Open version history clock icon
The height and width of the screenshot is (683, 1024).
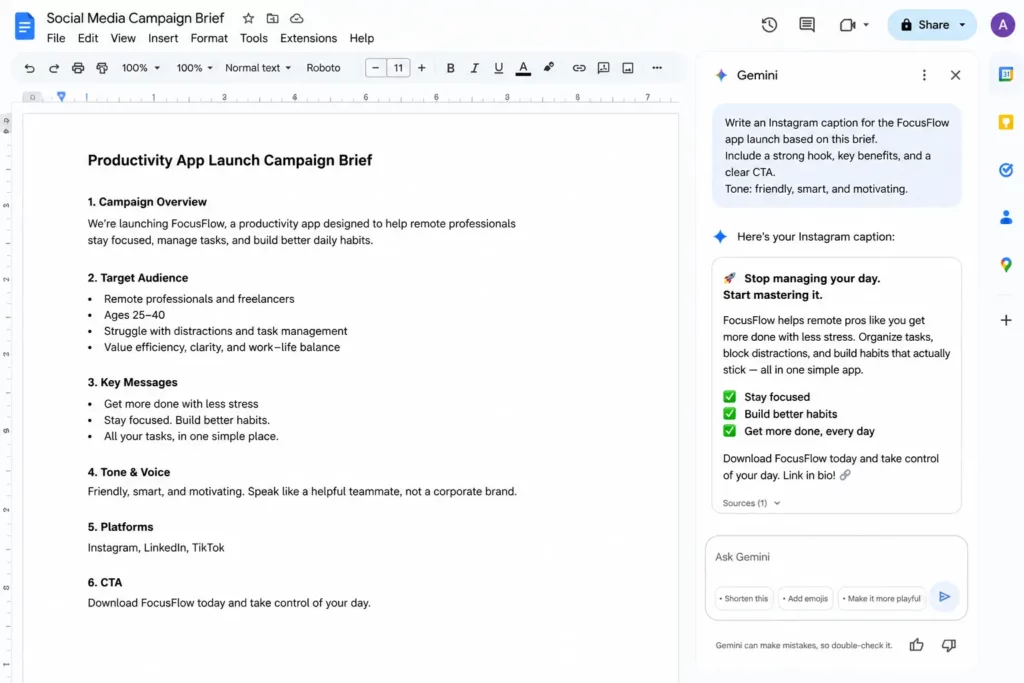click(769, 25)
